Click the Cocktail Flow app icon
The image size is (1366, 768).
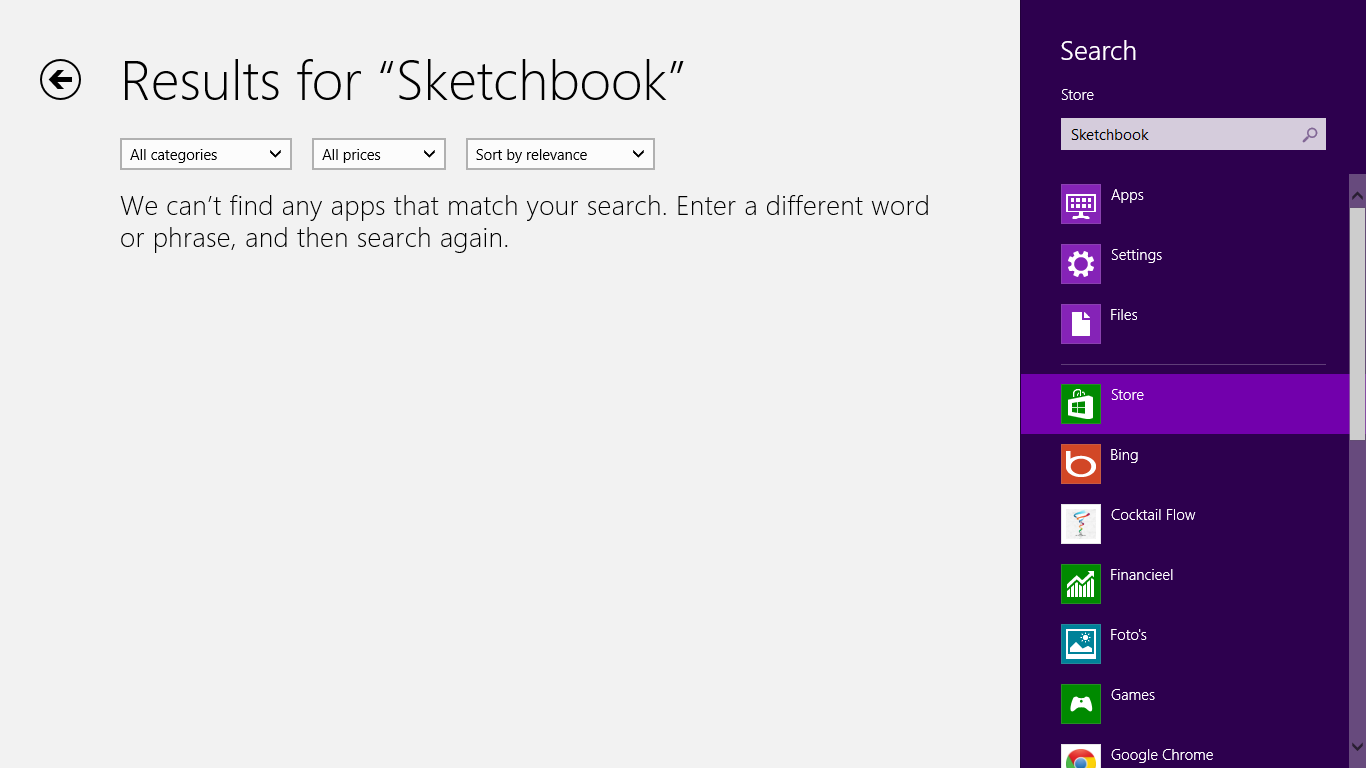pos(1081,524)
